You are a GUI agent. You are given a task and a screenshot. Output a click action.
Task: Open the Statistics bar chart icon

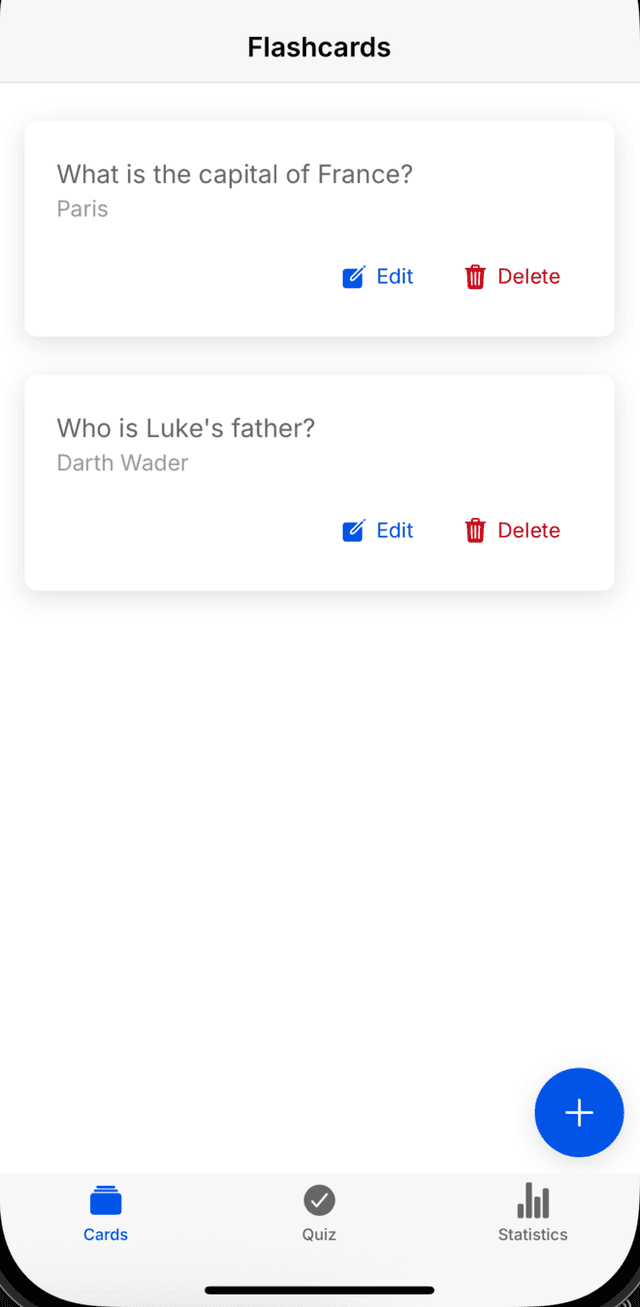pyautogui.click(x=532, y=1199)
